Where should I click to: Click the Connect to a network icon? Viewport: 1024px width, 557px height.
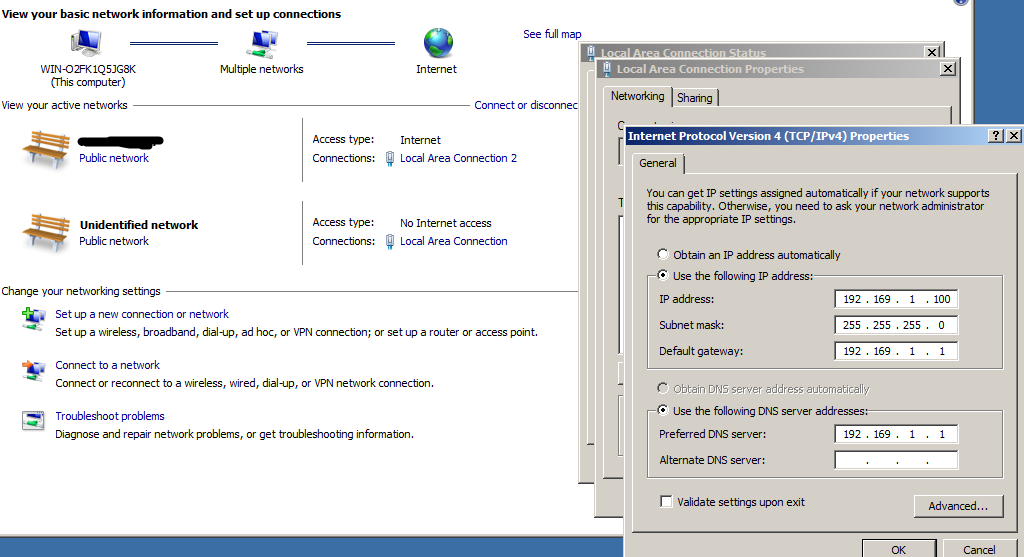[33, 370]
